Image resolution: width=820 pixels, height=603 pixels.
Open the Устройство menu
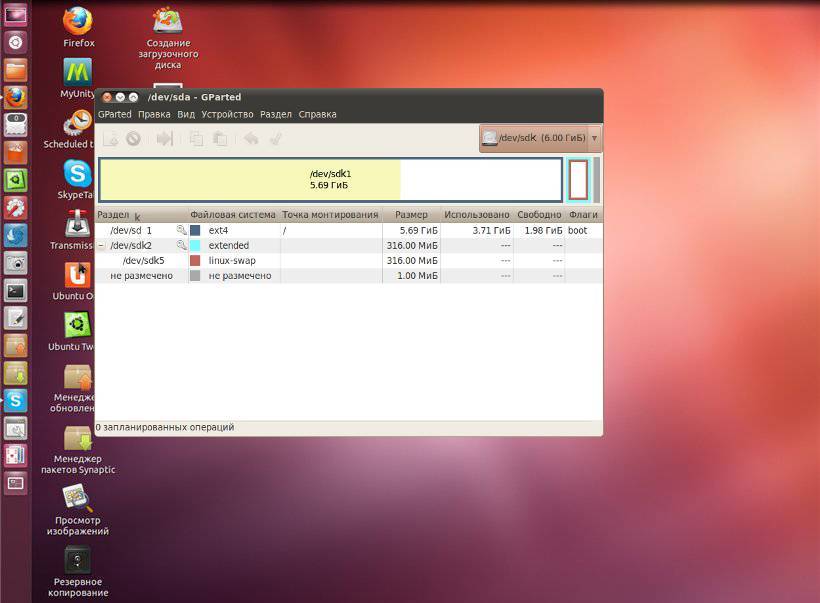pos(227,114)
